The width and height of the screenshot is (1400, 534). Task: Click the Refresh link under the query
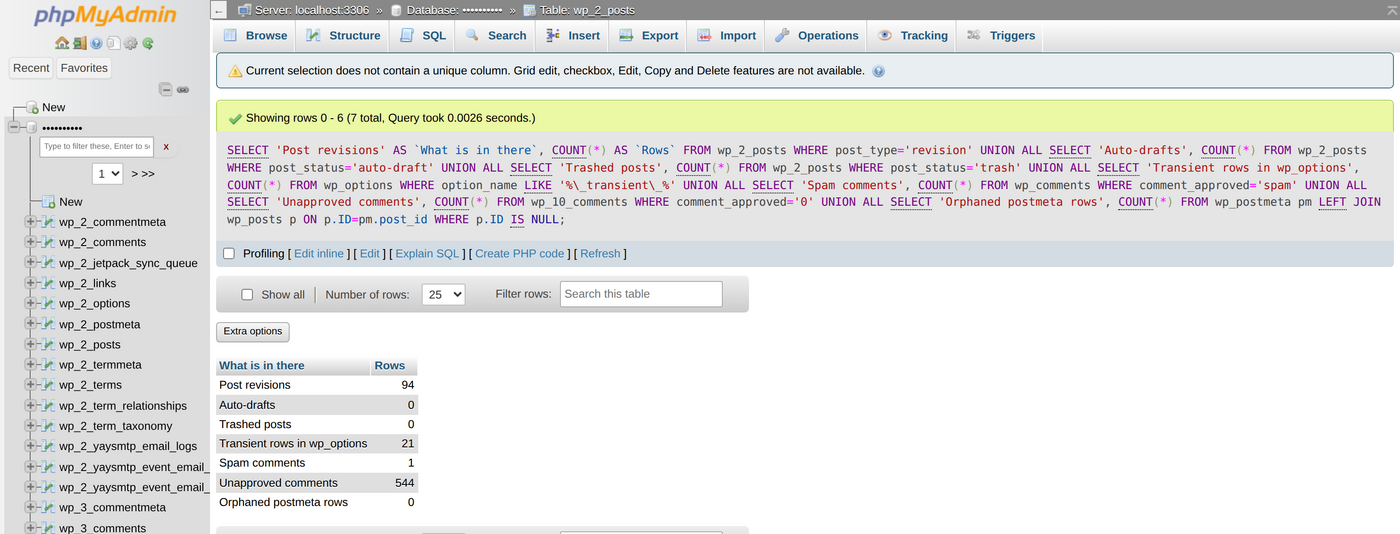[600, 253]
